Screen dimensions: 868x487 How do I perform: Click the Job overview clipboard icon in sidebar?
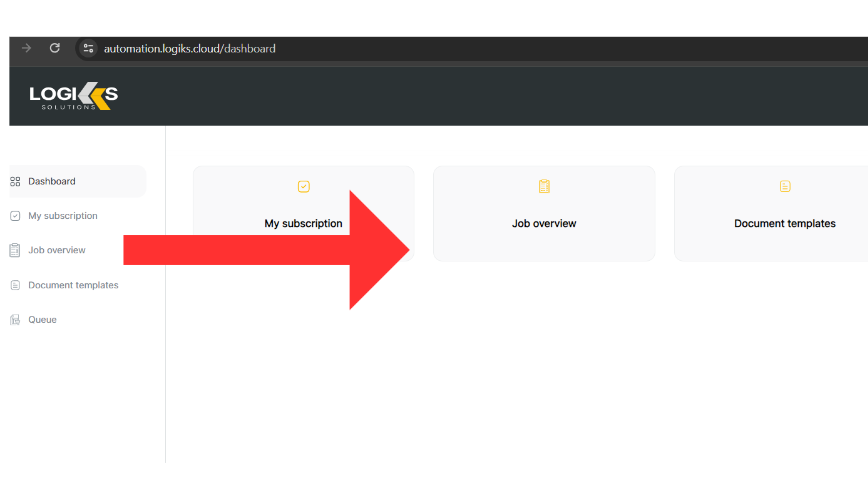pos(15,250)
